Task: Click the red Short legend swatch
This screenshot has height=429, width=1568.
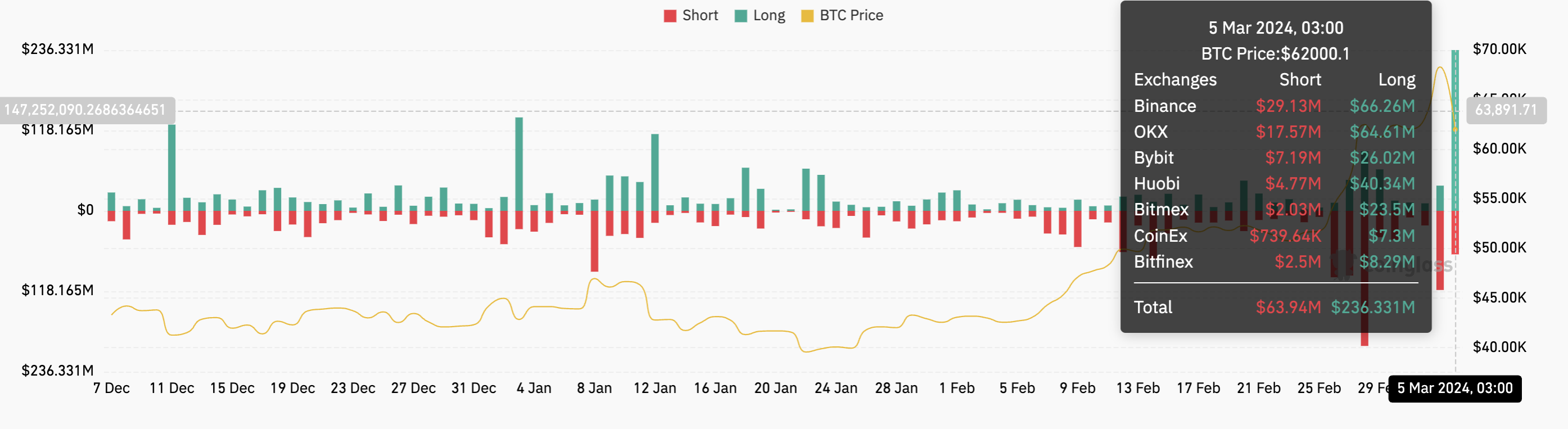Action: click(x=670, y=16)
